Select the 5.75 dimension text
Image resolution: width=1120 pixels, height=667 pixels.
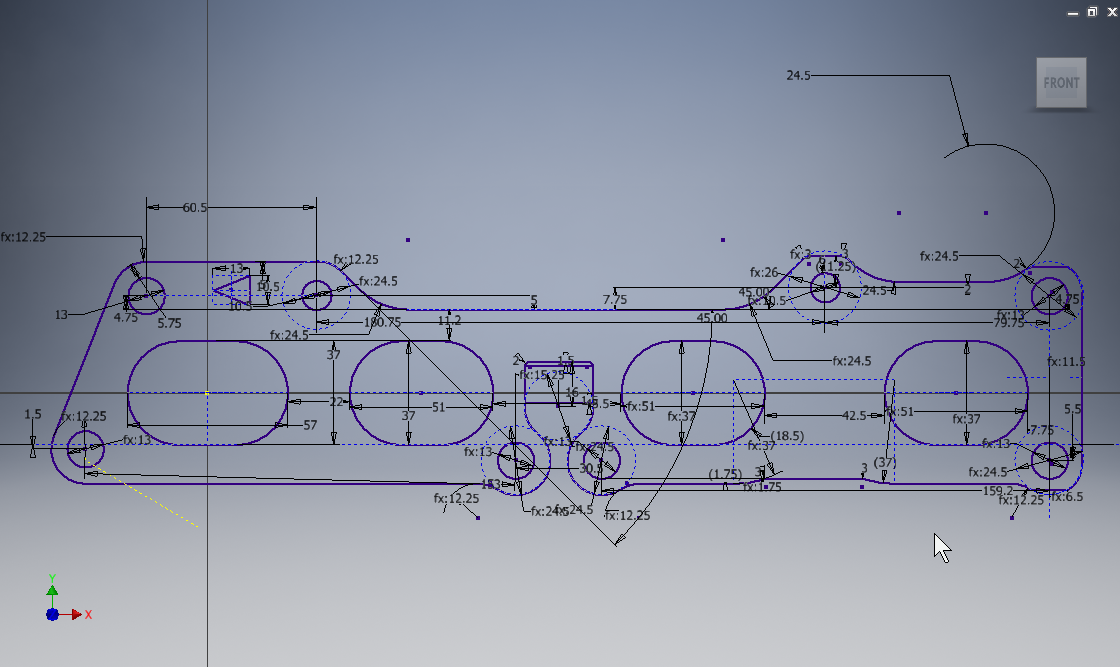[169, 324]
